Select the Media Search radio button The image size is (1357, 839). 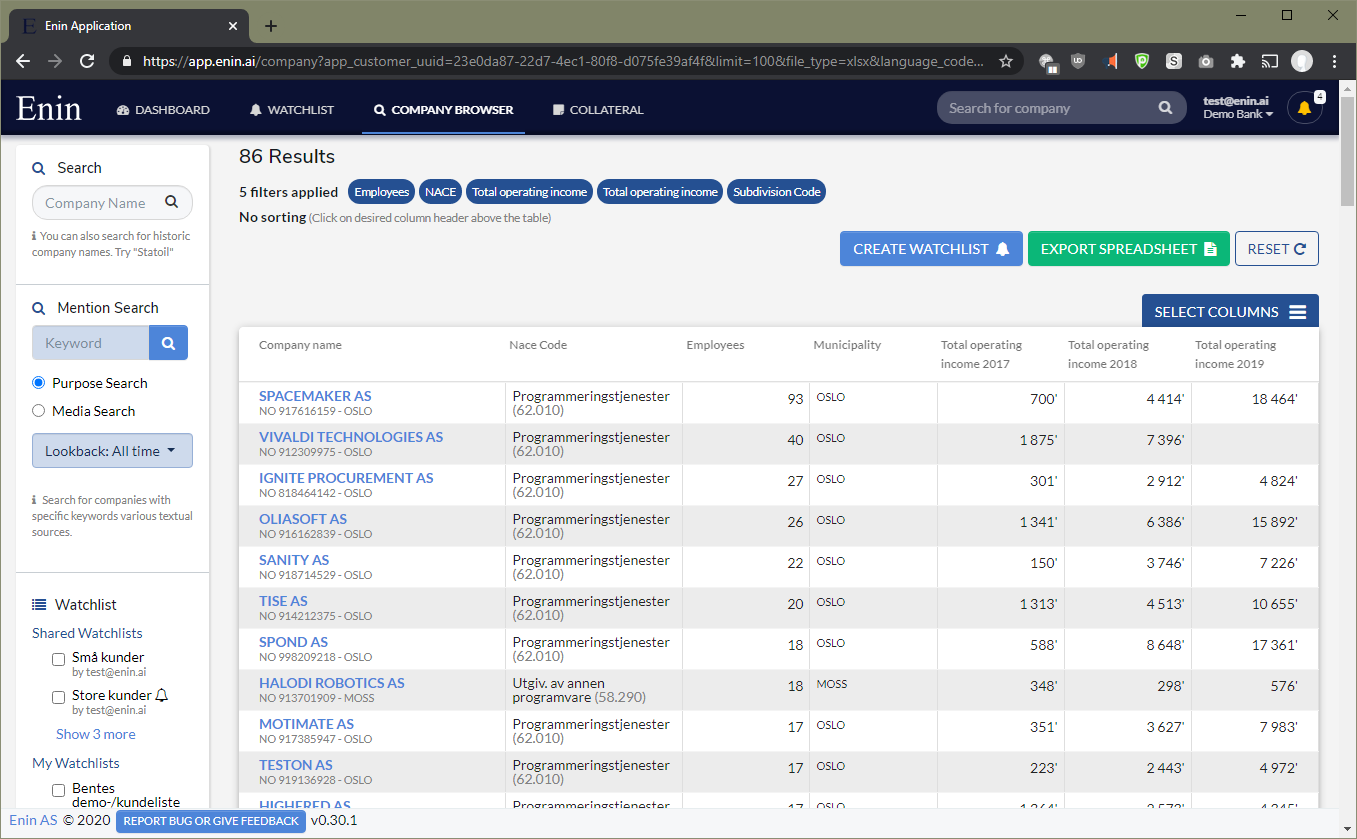(39, 411)
